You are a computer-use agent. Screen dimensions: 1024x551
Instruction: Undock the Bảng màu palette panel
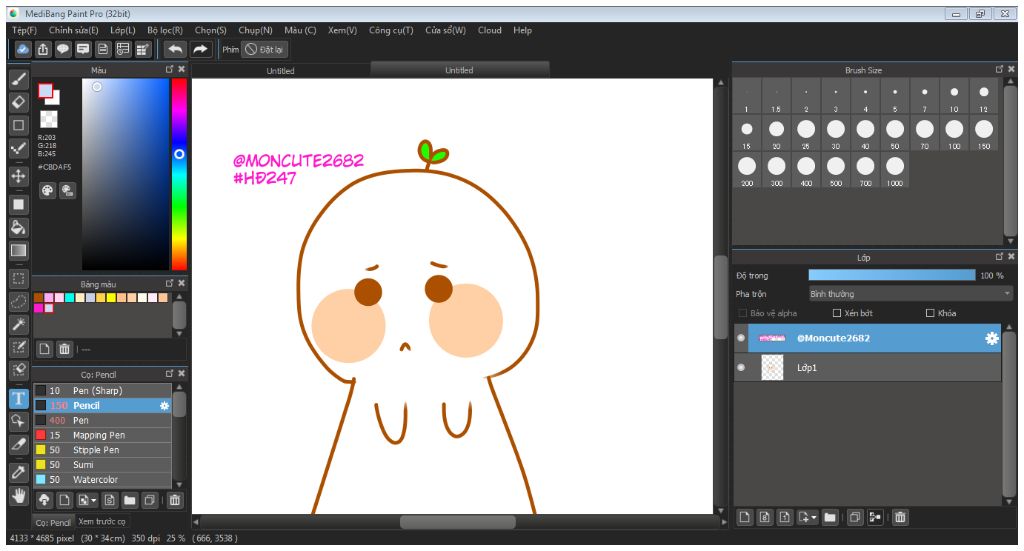[x=170, y=283]
